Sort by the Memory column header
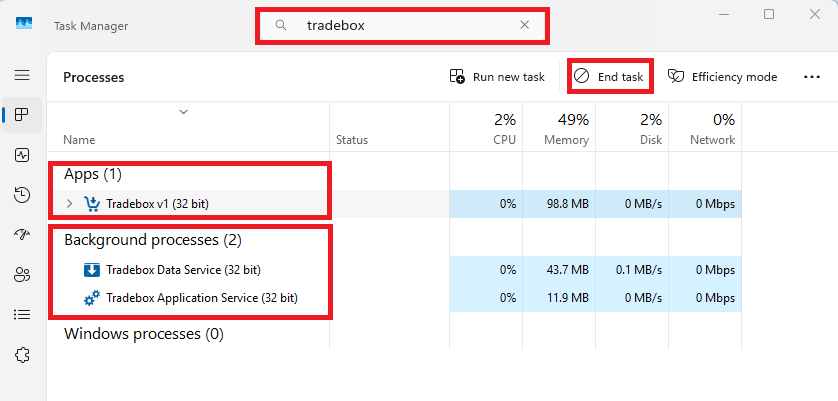 coord(566,130)
